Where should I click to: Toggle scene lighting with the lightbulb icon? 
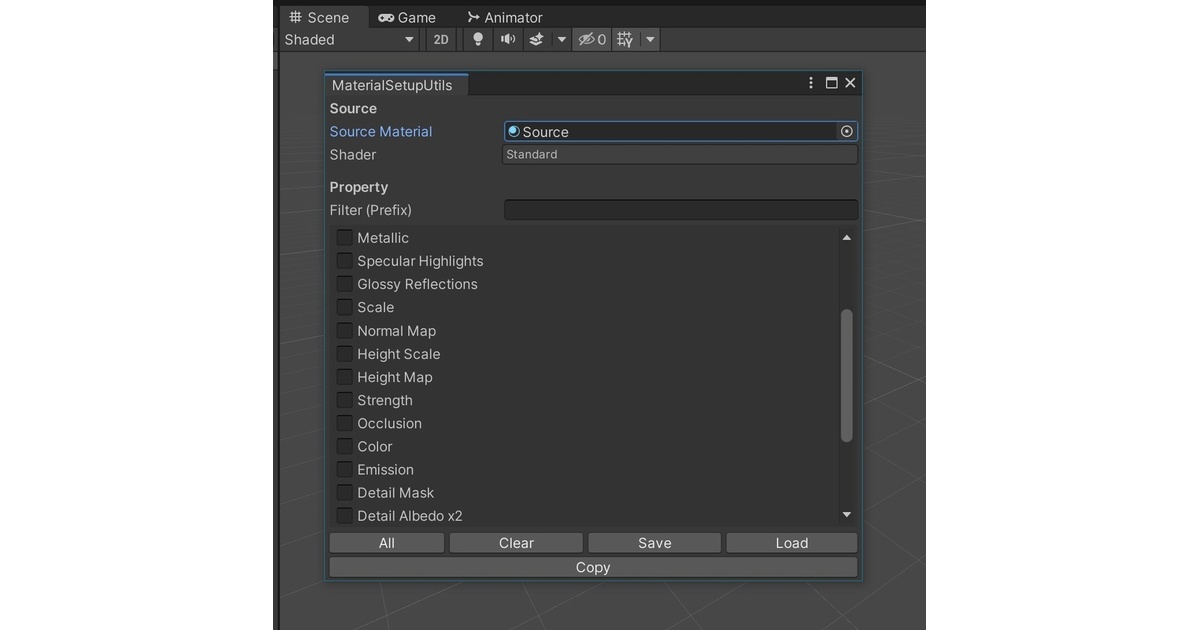(478, 40)
